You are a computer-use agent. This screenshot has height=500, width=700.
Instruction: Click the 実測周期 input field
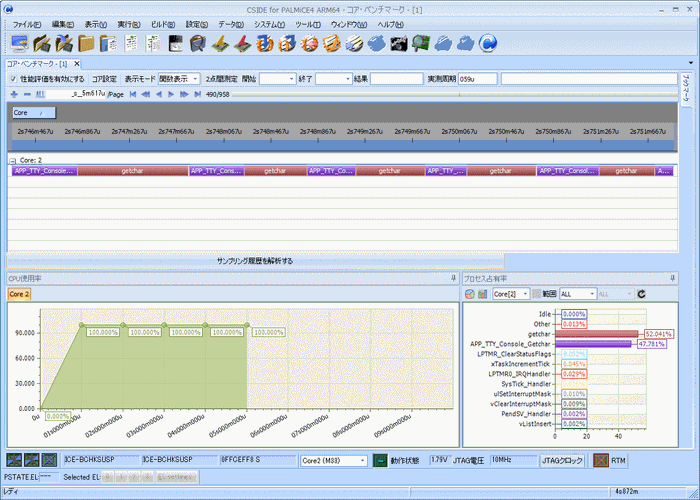click(x=478, y=78)
